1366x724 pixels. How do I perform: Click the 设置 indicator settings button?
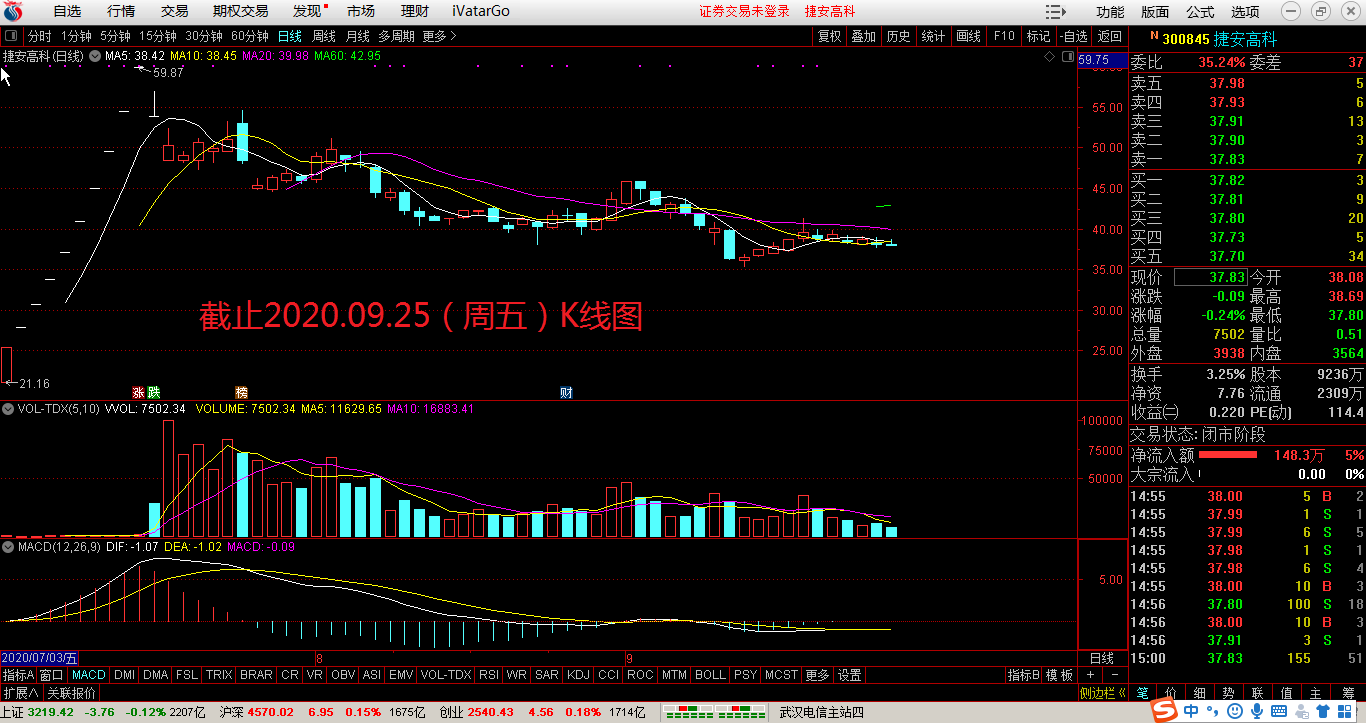point(849,675)
